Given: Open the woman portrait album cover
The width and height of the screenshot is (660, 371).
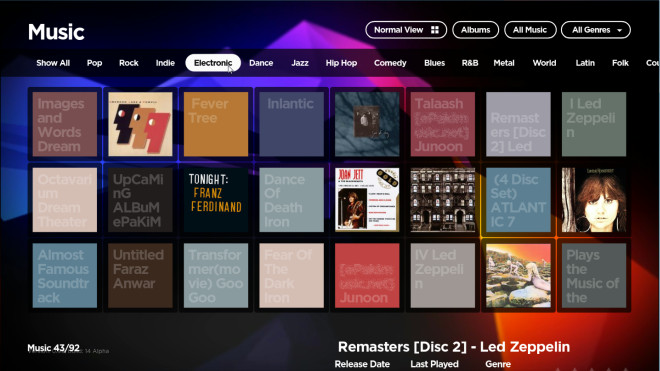Looking at the screenshot, I should coord(594,200).
